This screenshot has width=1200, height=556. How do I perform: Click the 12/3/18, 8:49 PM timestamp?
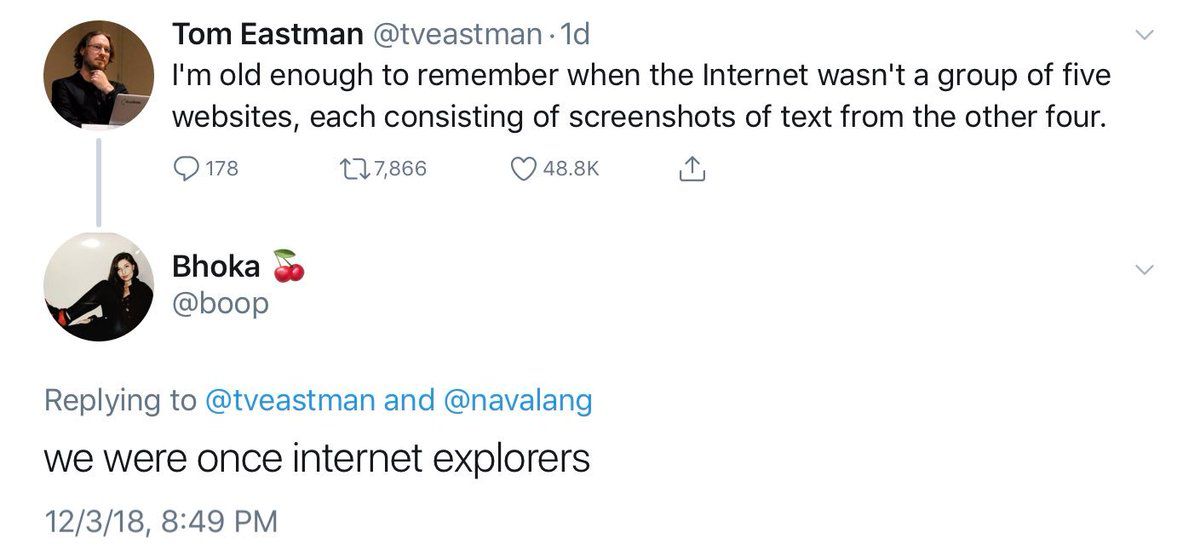(x=160, y=521)
